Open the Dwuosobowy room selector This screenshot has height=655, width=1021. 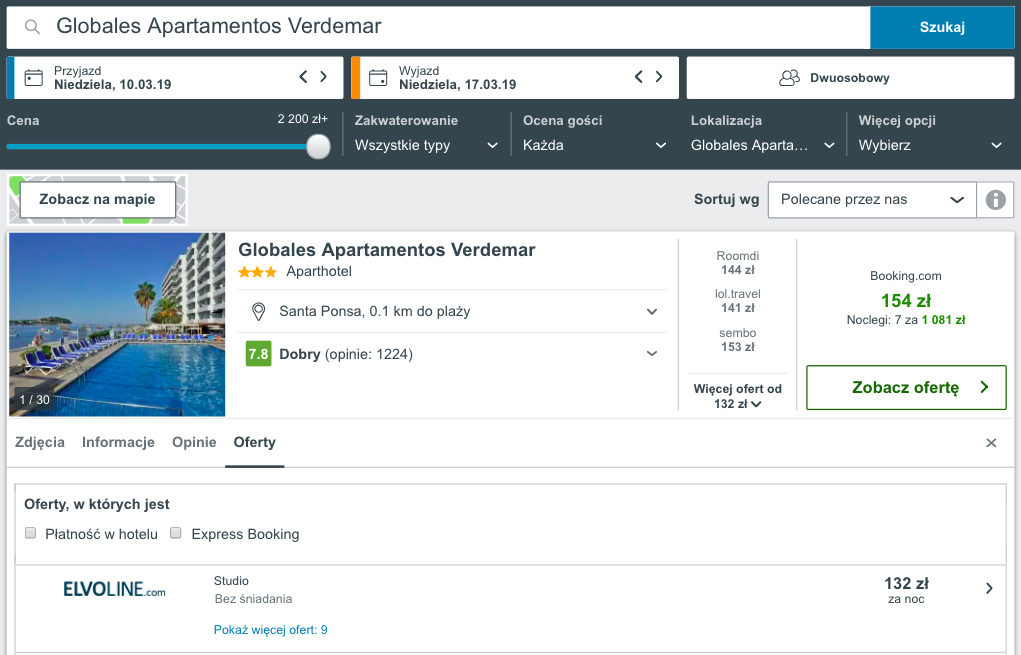pos(850,78)
